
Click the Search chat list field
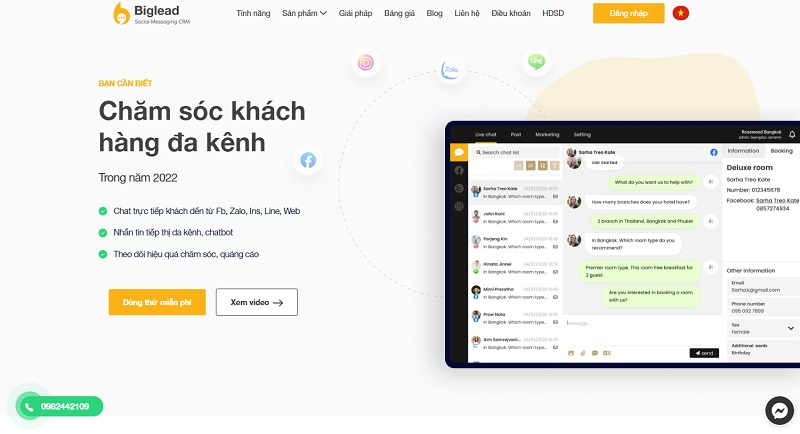click(515, 152)
